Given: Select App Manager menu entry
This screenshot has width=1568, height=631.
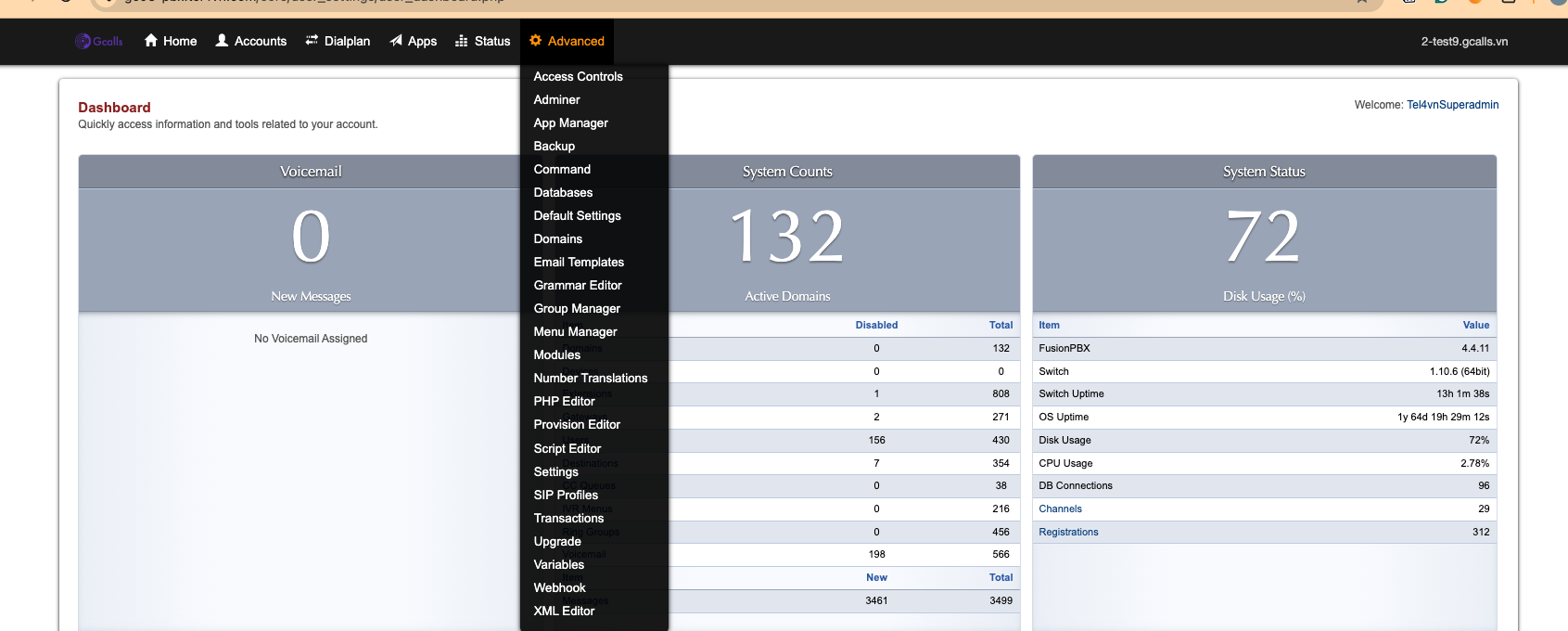Looking at the screenshot, I should pos(570,123).
